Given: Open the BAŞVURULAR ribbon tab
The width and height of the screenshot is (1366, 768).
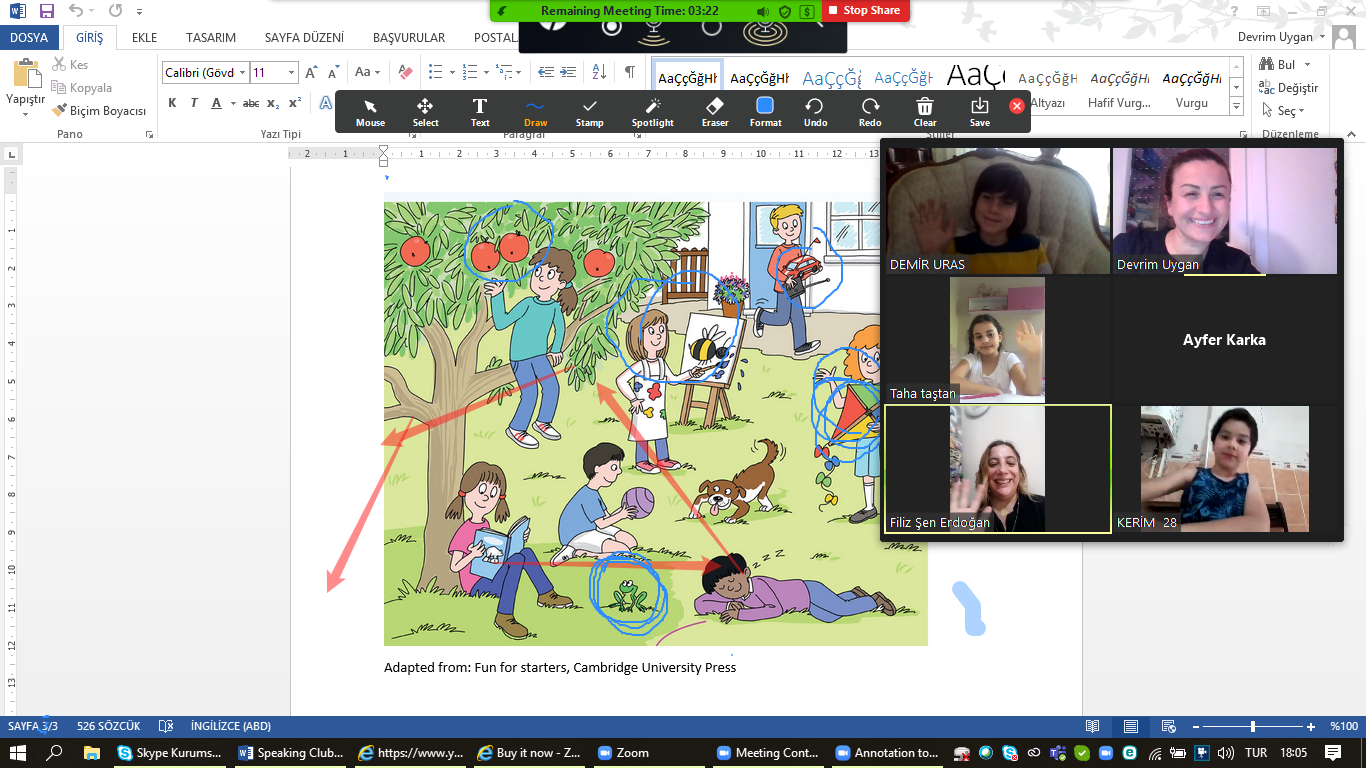Looking at the screenshot, I should pos(409,37).
